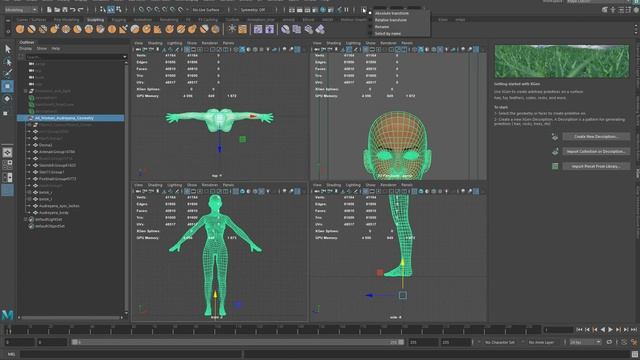Click the Outliner horizontal scrollbar
This screenshot has width=640, height=360.
pos(70,317)
